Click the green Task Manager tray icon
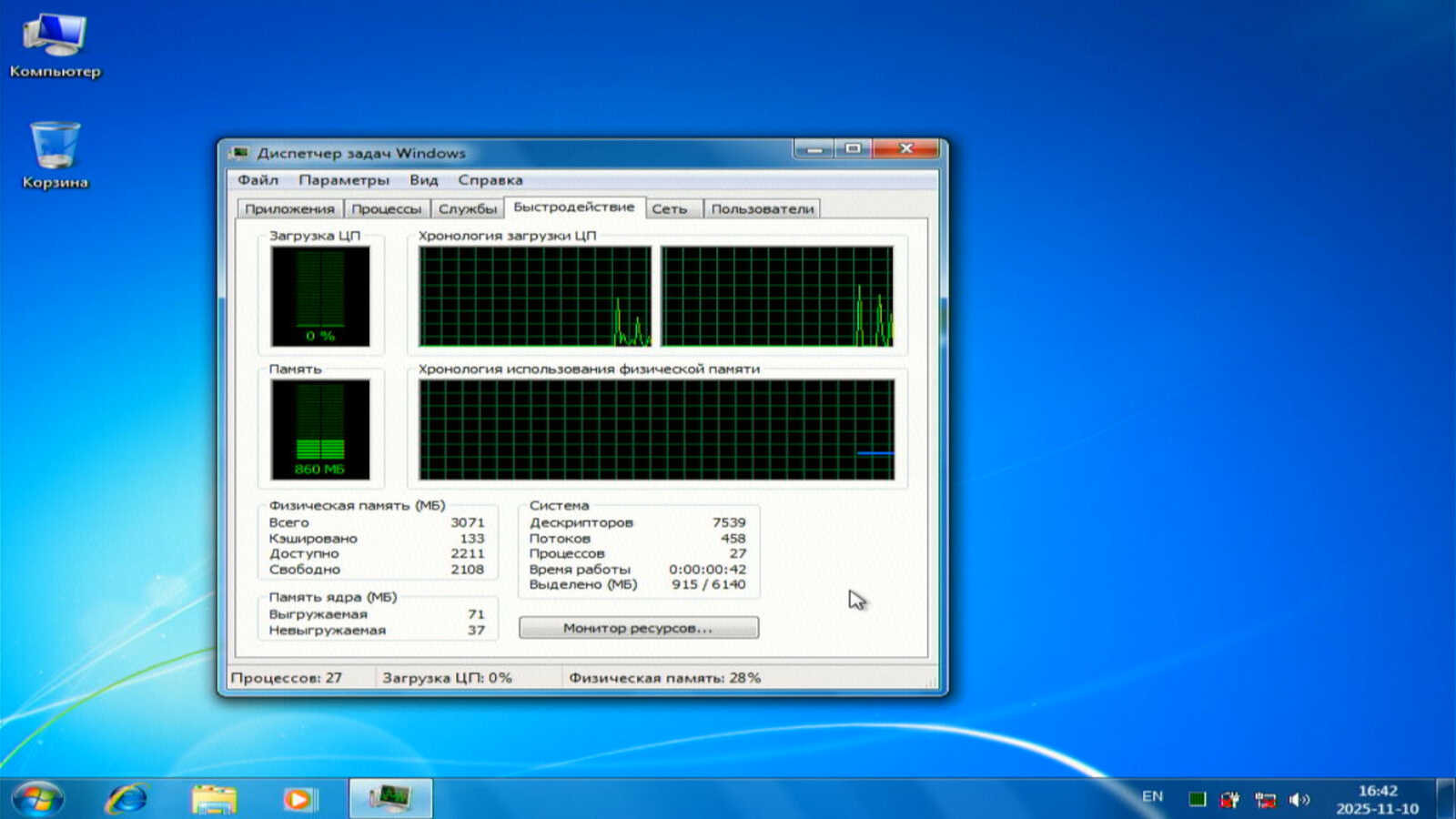Image resolution: width=1456 pixels, height=819 pixels. (x=1198, y=799)
